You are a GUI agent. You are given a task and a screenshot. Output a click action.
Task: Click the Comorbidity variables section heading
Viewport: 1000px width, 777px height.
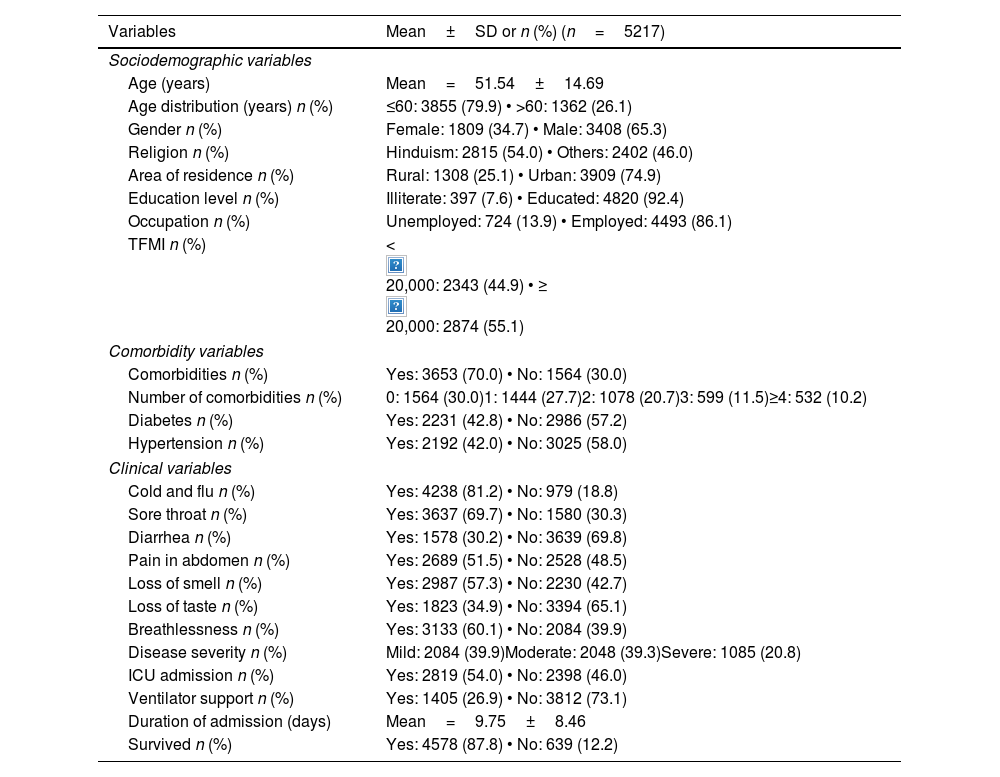(186, 352)
